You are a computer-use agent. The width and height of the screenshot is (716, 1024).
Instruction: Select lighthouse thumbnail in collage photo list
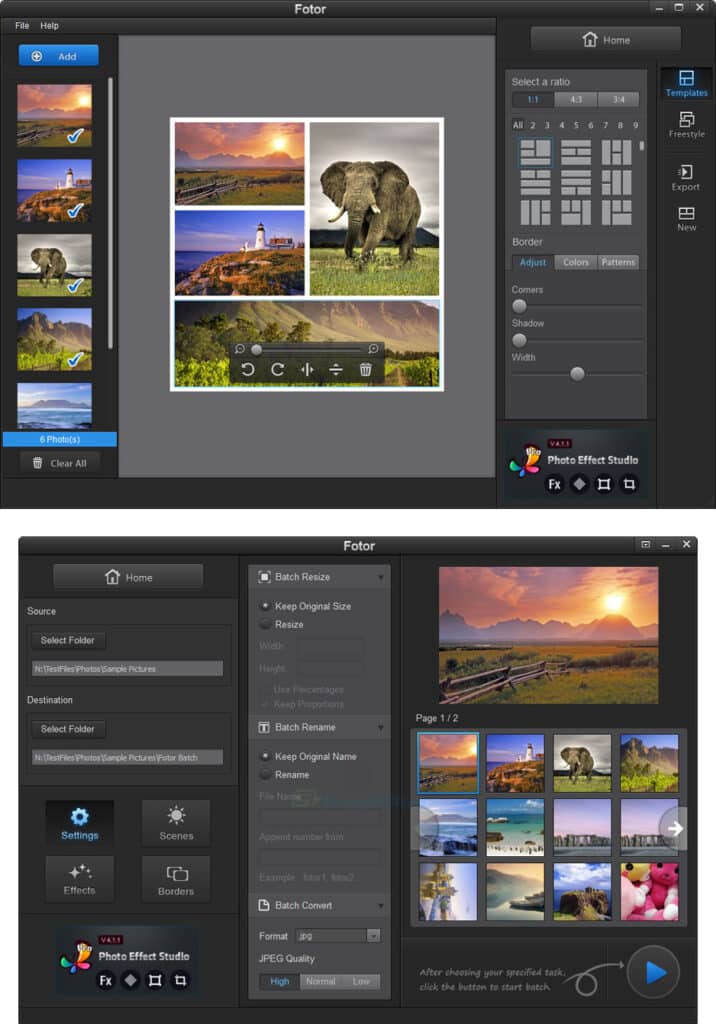click(54, 190)
